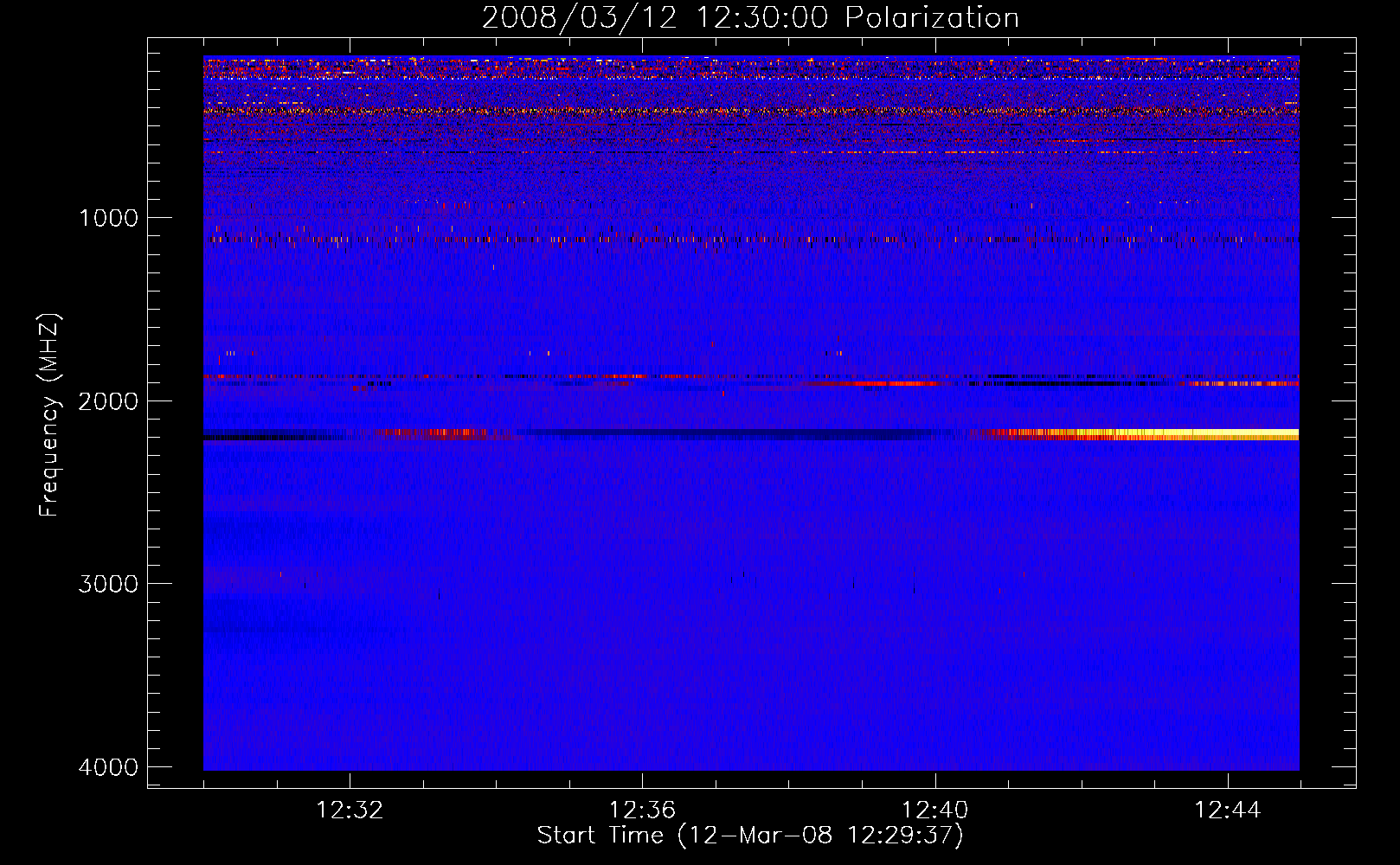Image resolution: width=1400 pixels, height=865 pixels.
Task: Click the 2000 frequency tick label
Action: [x=108, y=400]
